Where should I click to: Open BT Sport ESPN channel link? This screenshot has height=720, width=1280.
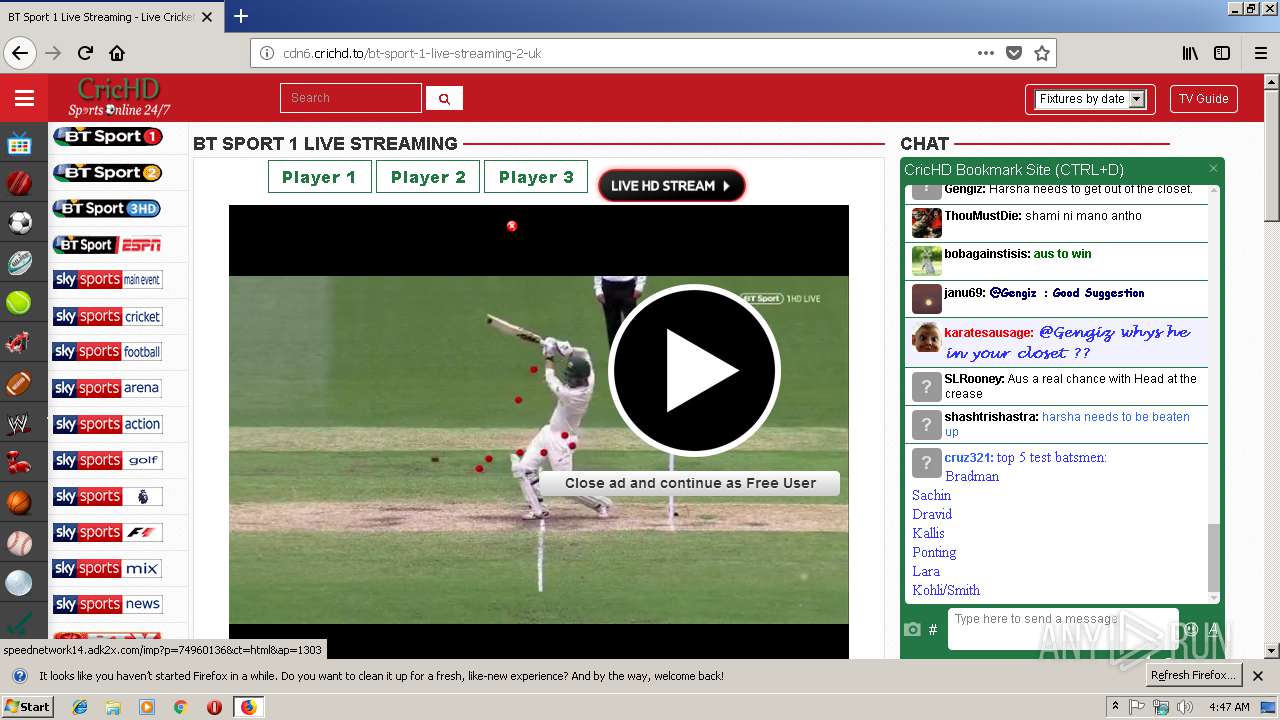pos(107,244)
